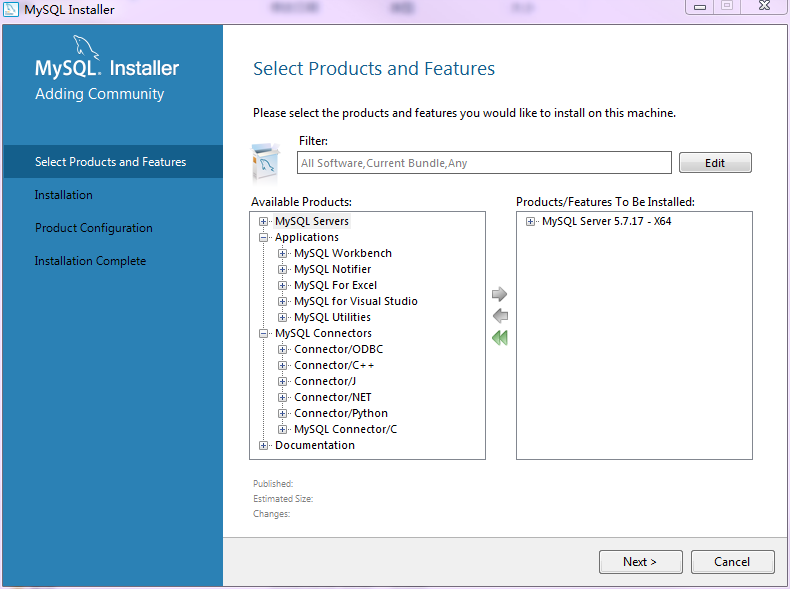Click the MySQL dolphin logo in sidebar
The height and width of the screenshot is (589, 790).
tap(86, 48)
